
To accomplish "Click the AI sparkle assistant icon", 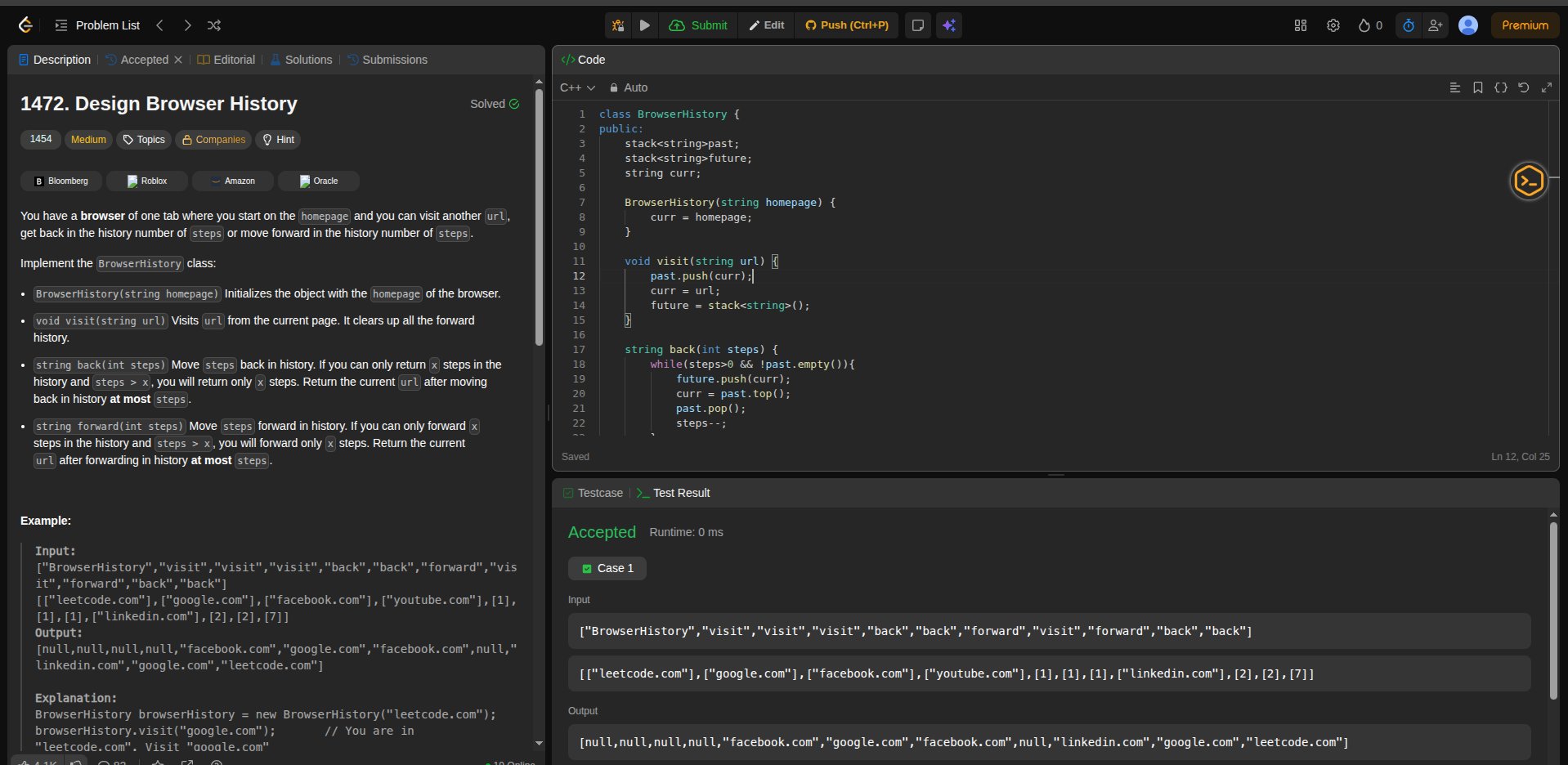I will click(x=949, y=25).
